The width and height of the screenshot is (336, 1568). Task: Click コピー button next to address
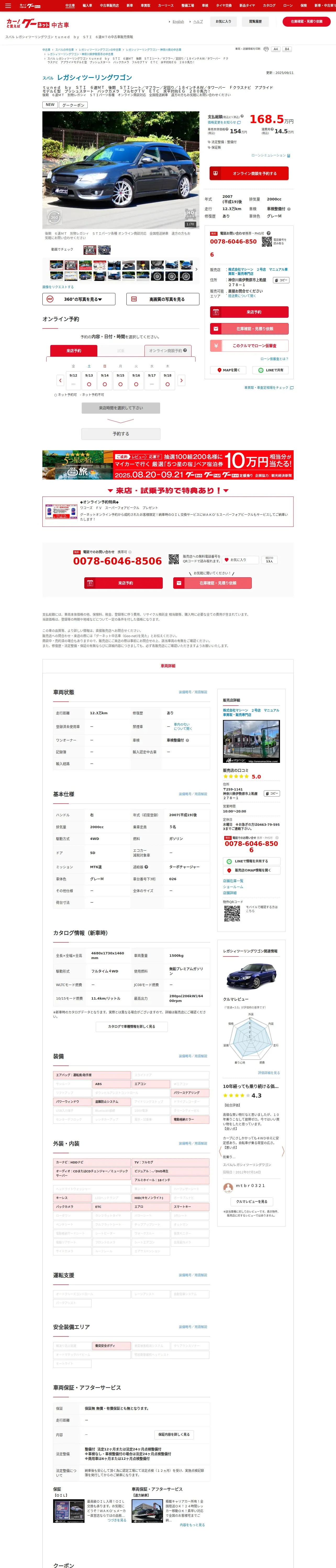click(x=281, y=280)
